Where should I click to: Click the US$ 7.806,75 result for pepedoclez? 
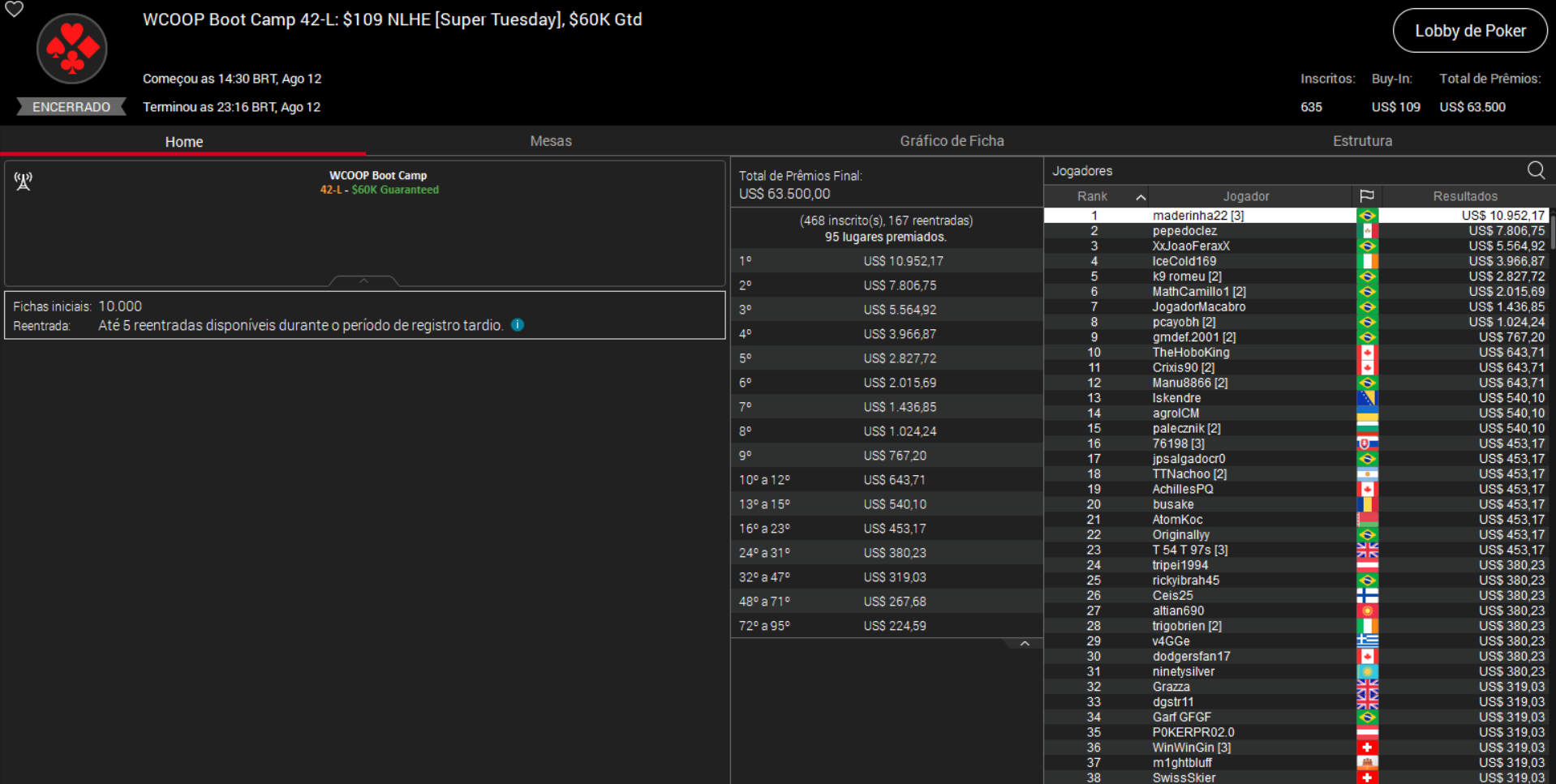tap(1507, 231)
